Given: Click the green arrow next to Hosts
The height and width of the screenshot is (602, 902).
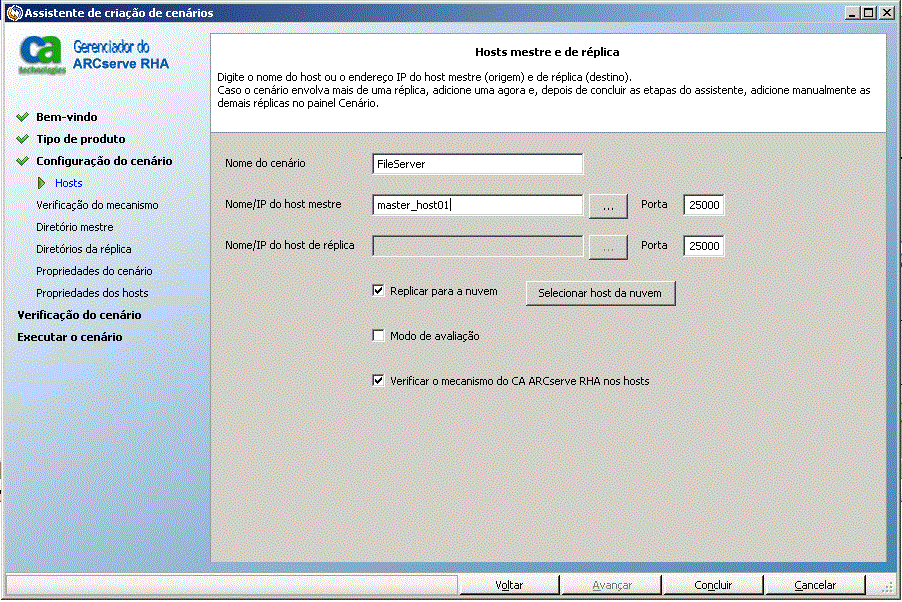Looking at the screenshot, I should (41, 183).
